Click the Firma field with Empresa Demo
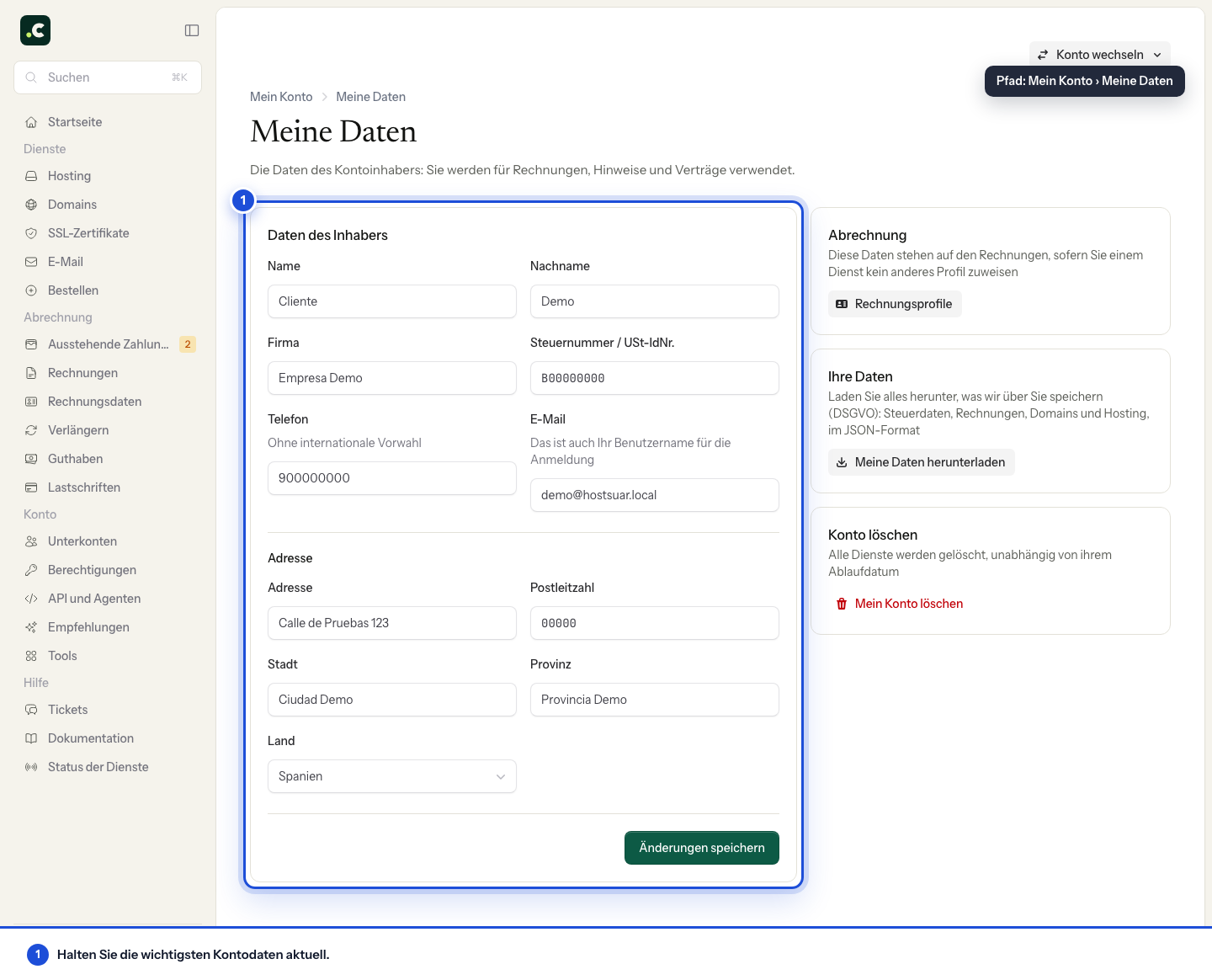The width and height of the screenshot is (1212, 980). coord(392,378)
